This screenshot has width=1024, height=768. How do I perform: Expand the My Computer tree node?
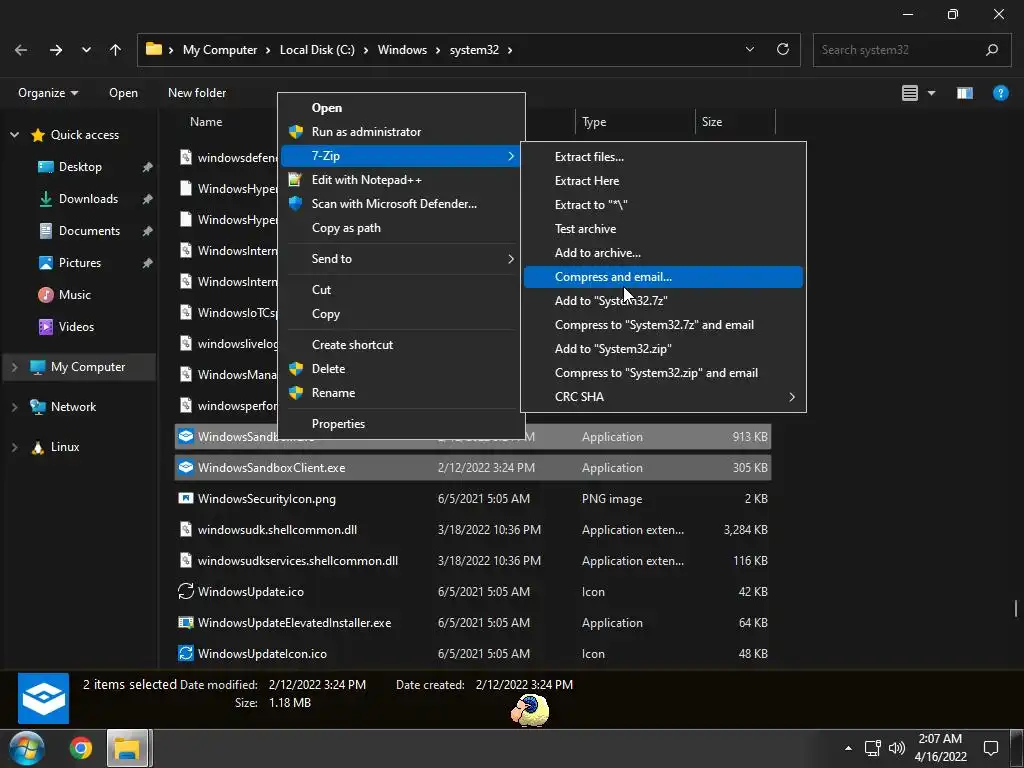14,367
